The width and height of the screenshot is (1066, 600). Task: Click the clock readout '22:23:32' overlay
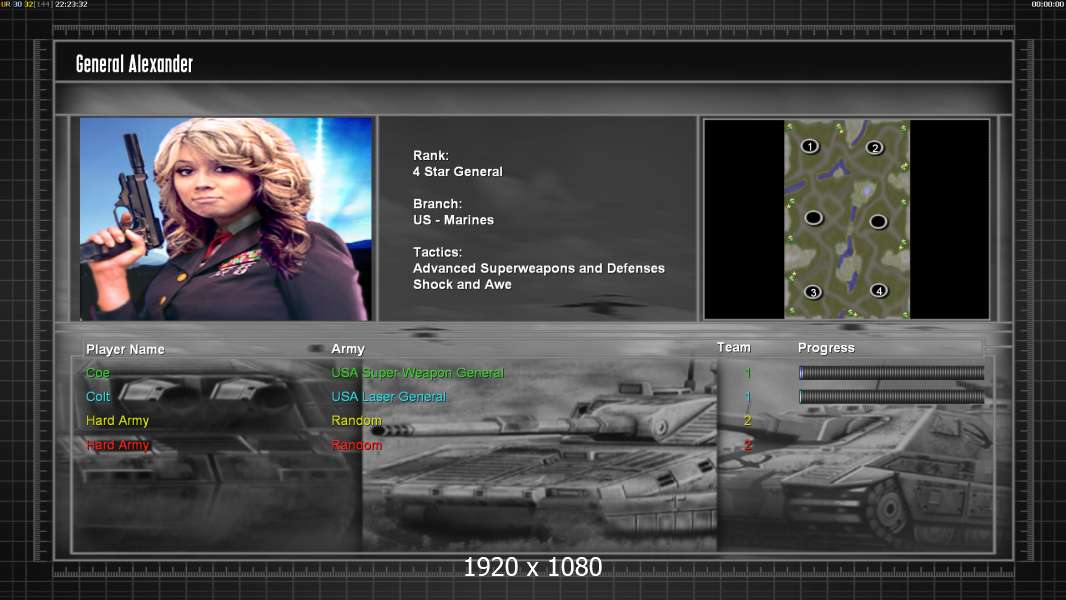(x=71, y=4)
